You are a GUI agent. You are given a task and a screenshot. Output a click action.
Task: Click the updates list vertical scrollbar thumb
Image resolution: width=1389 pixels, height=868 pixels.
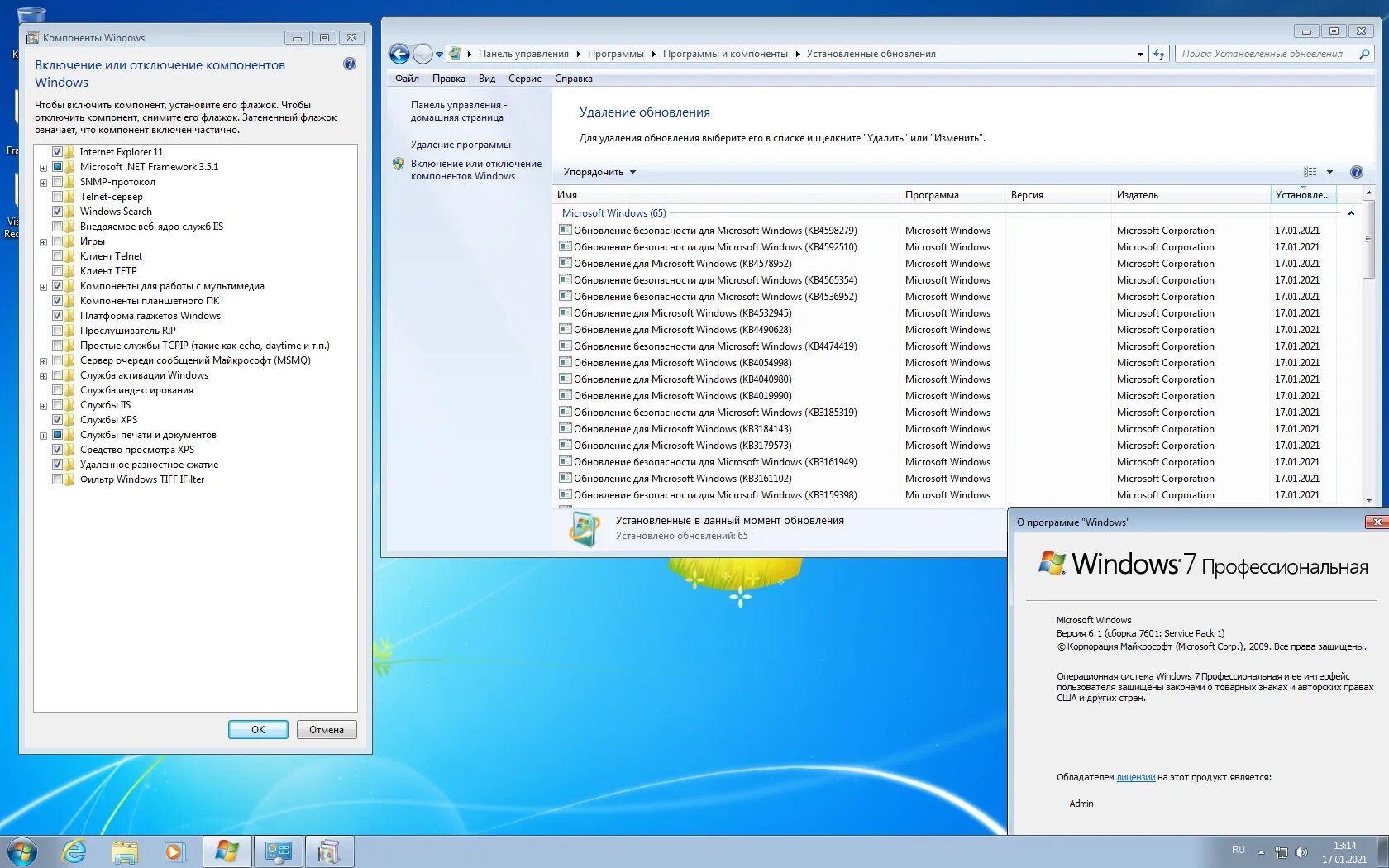tap(1368, 238)
